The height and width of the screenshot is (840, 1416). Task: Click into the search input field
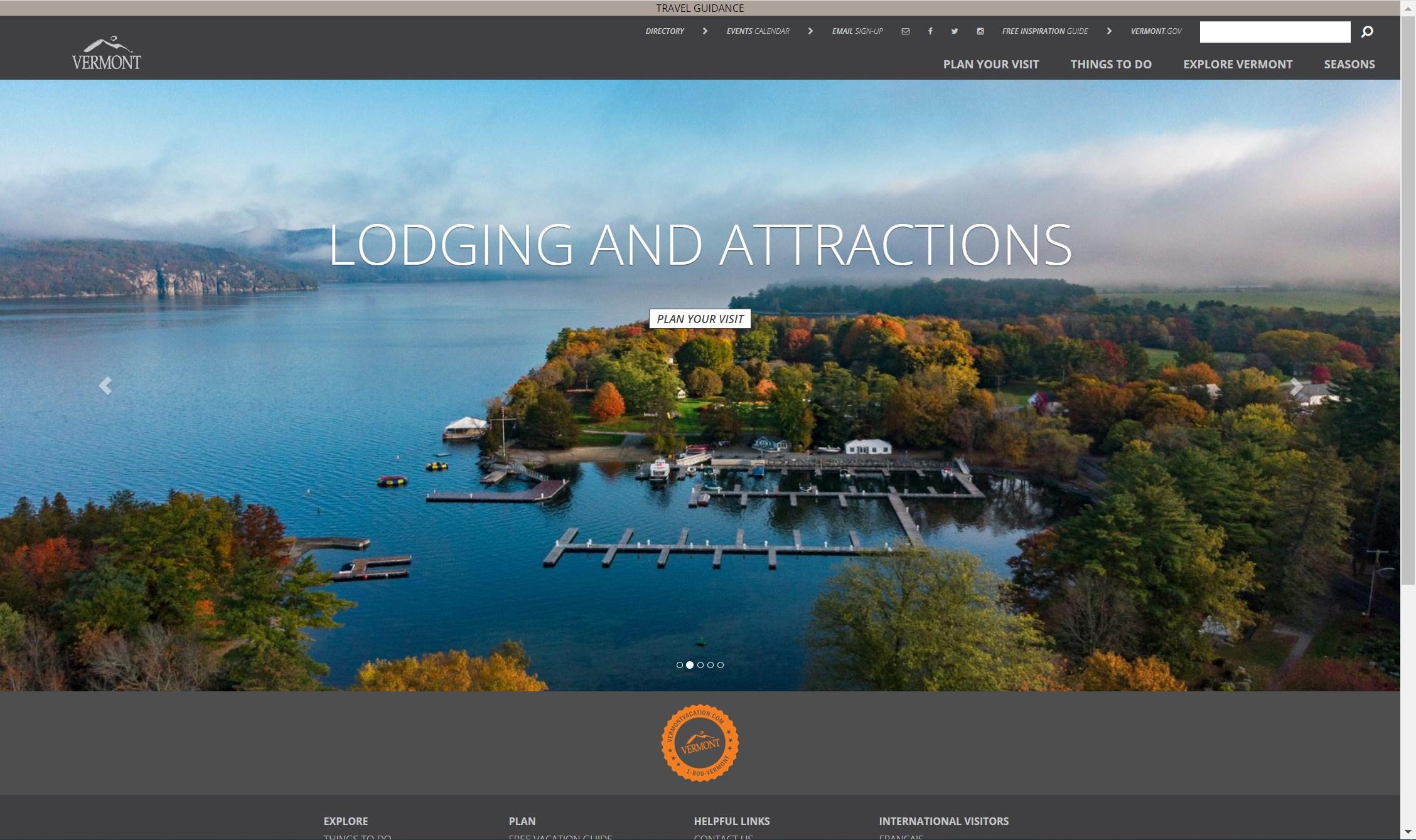coord(1274,32)
